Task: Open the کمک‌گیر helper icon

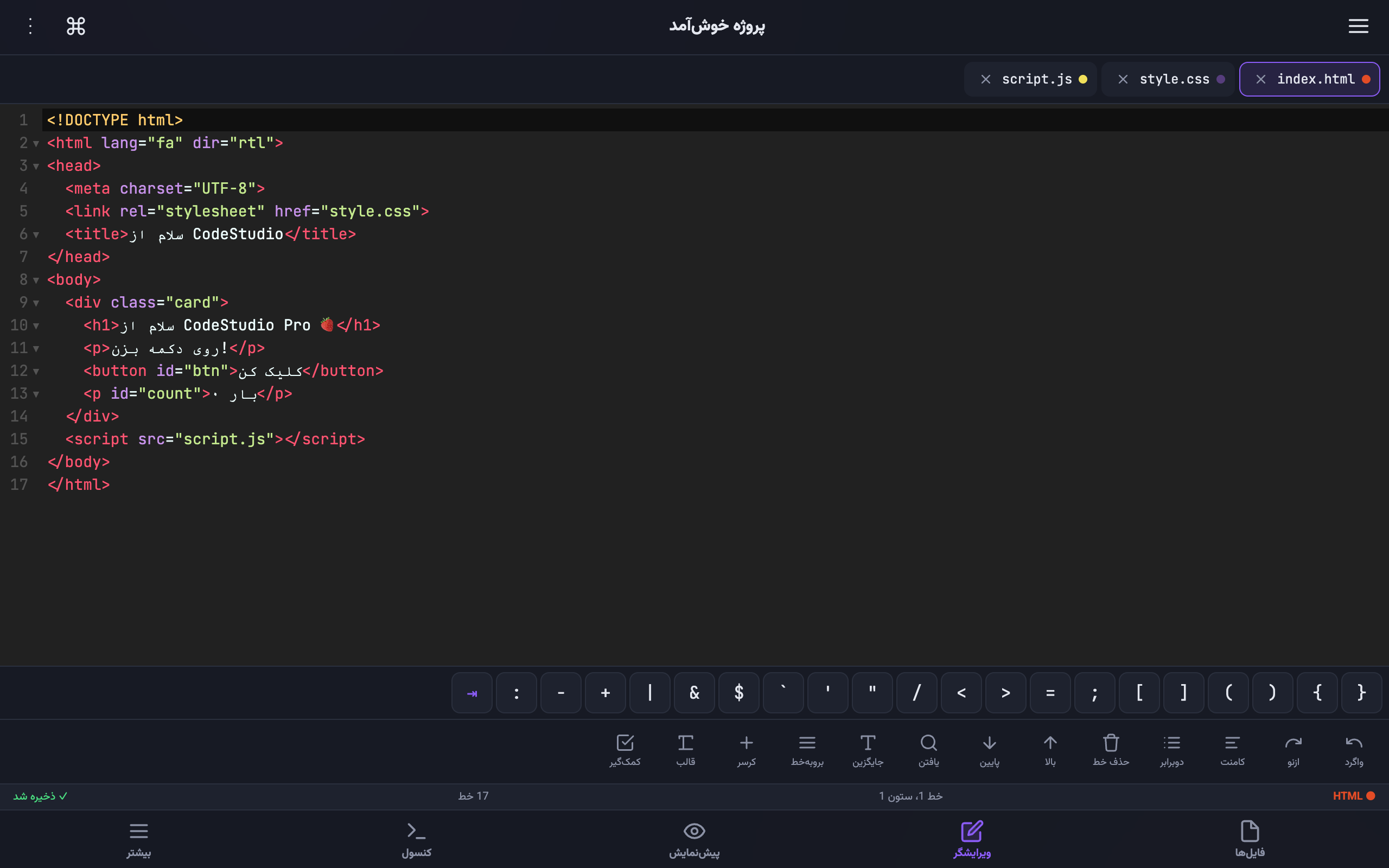Action: tap(625, 751)
